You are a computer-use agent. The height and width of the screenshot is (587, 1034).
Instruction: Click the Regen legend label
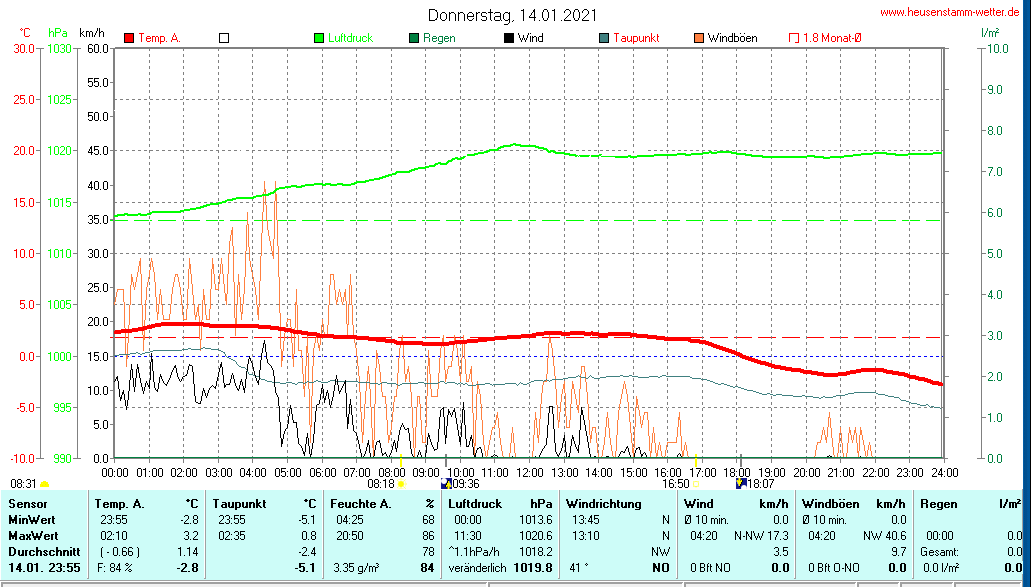(439, 38)
